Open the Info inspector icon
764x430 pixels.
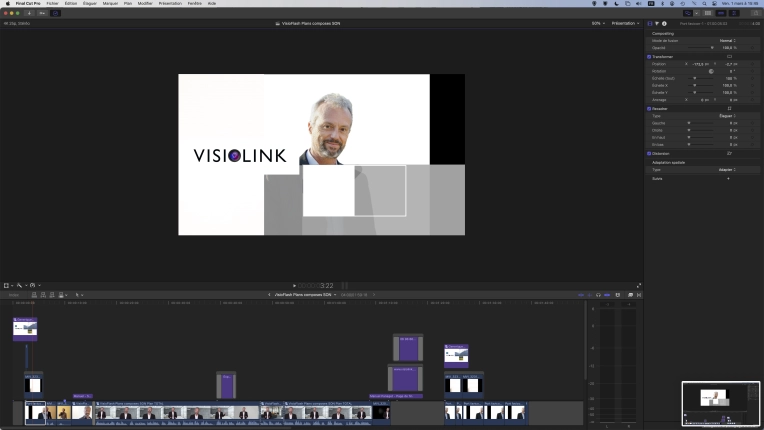664,23
